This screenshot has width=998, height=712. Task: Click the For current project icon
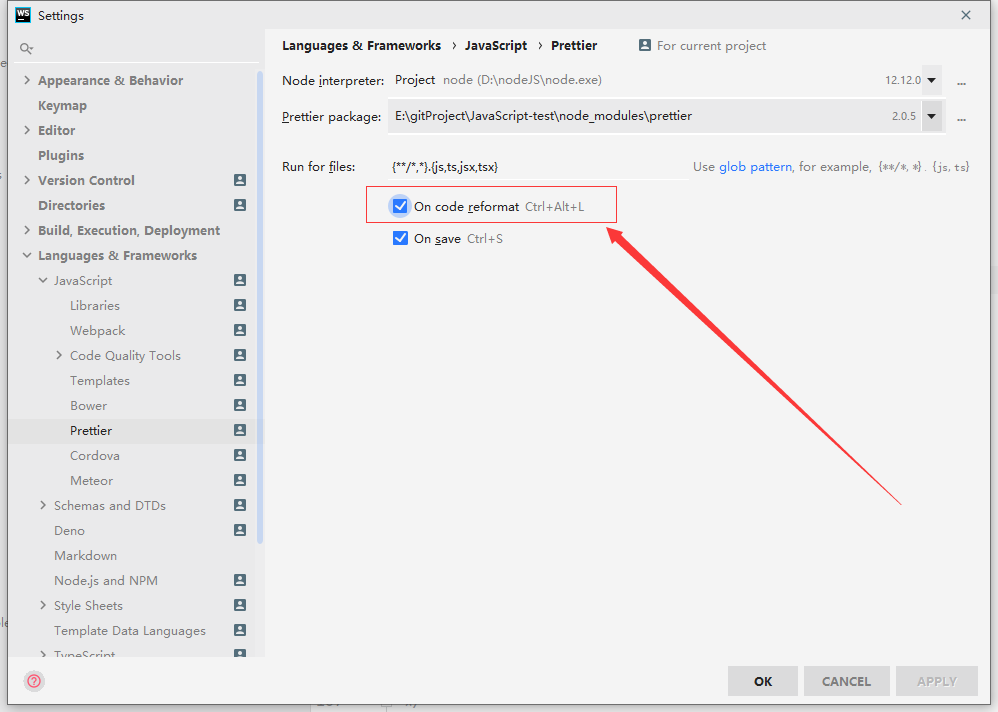click(645, 45)
